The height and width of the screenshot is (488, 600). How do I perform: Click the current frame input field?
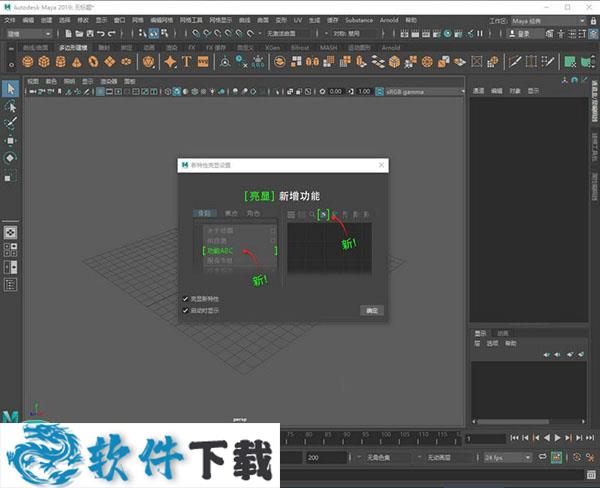click(x=485, y=438)
